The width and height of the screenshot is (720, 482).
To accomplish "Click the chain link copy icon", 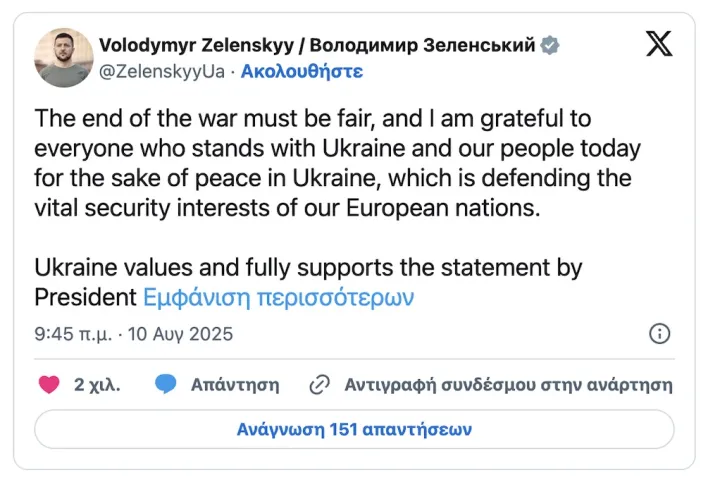I will (x=320, y=385).
